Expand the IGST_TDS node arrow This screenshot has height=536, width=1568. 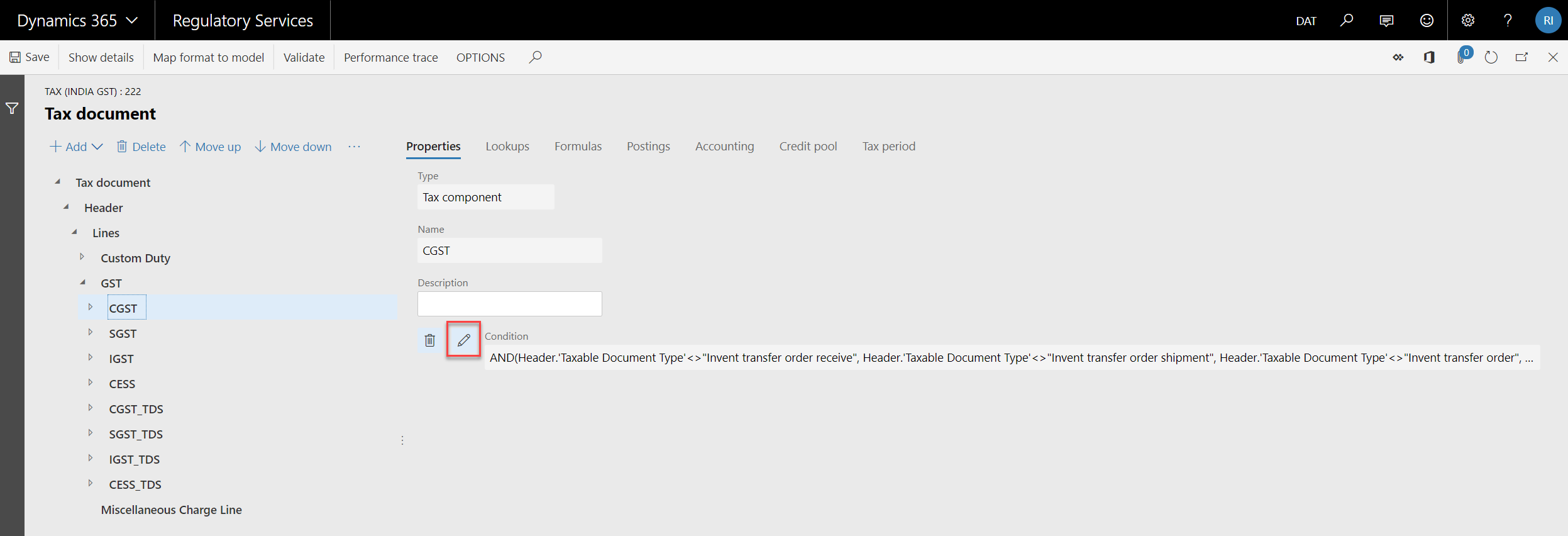click(x=91, y=458)
